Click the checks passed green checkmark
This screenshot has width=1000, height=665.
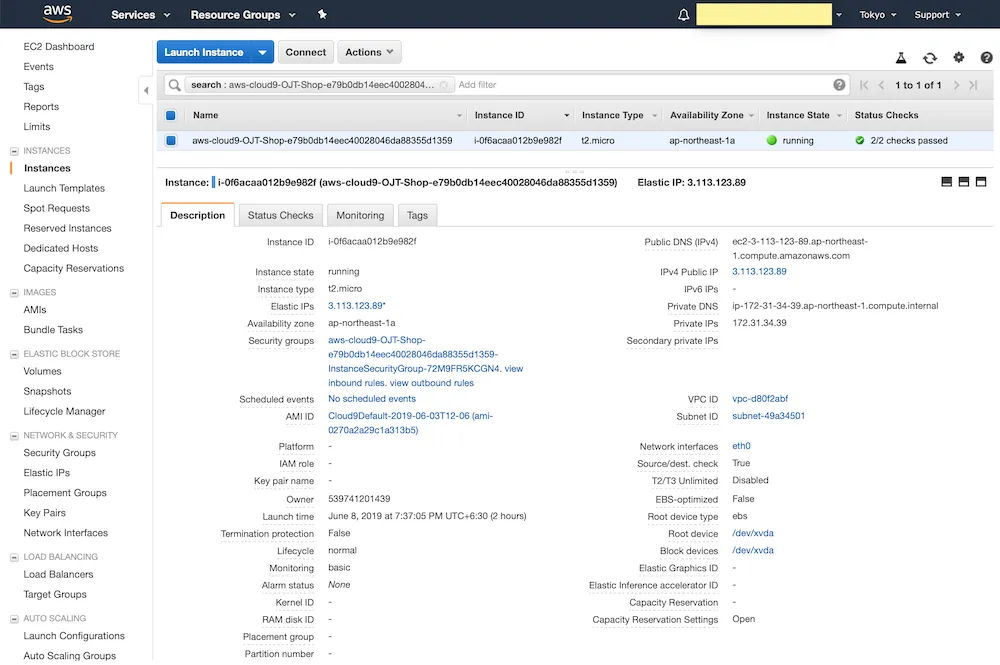[x=860, y=140]
